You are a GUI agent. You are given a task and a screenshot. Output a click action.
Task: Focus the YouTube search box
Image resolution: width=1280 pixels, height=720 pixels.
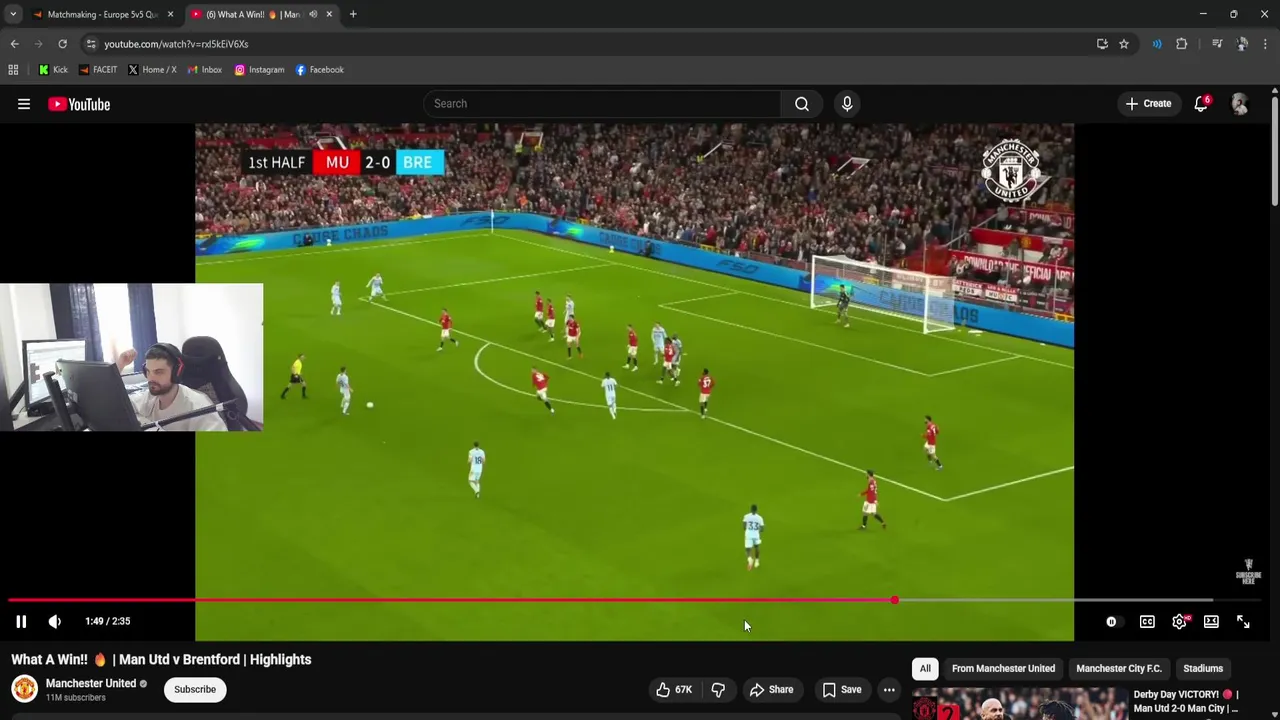pos(602,104)
